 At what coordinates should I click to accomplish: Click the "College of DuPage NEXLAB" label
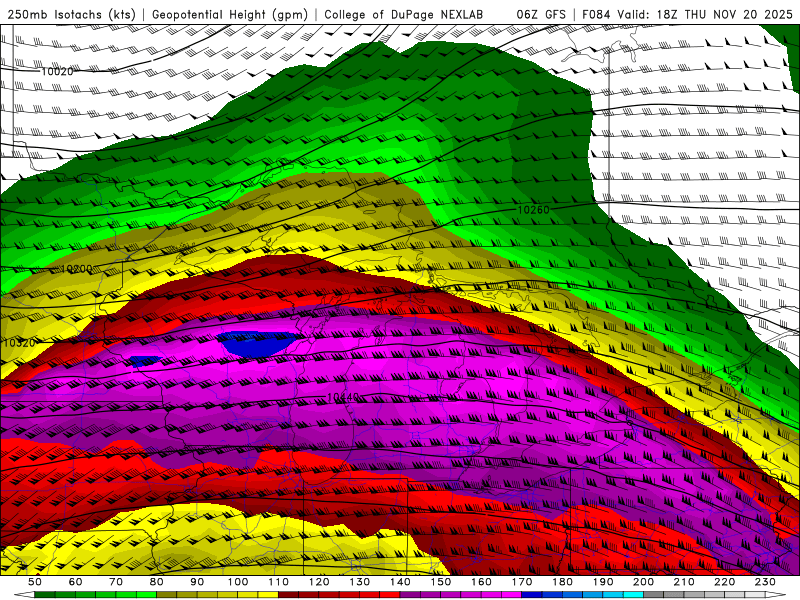point(404,14)
